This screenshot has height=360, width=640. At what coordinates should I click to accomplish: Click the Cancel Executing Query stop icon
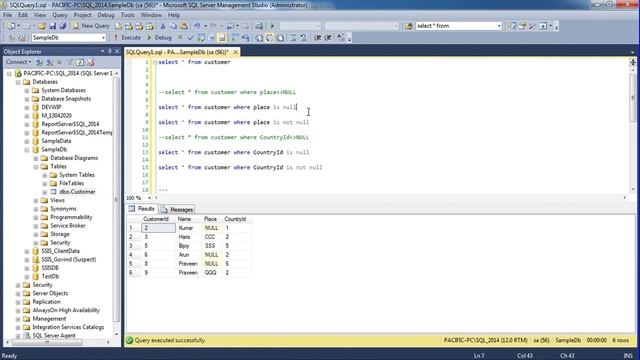tap(180, 38)
